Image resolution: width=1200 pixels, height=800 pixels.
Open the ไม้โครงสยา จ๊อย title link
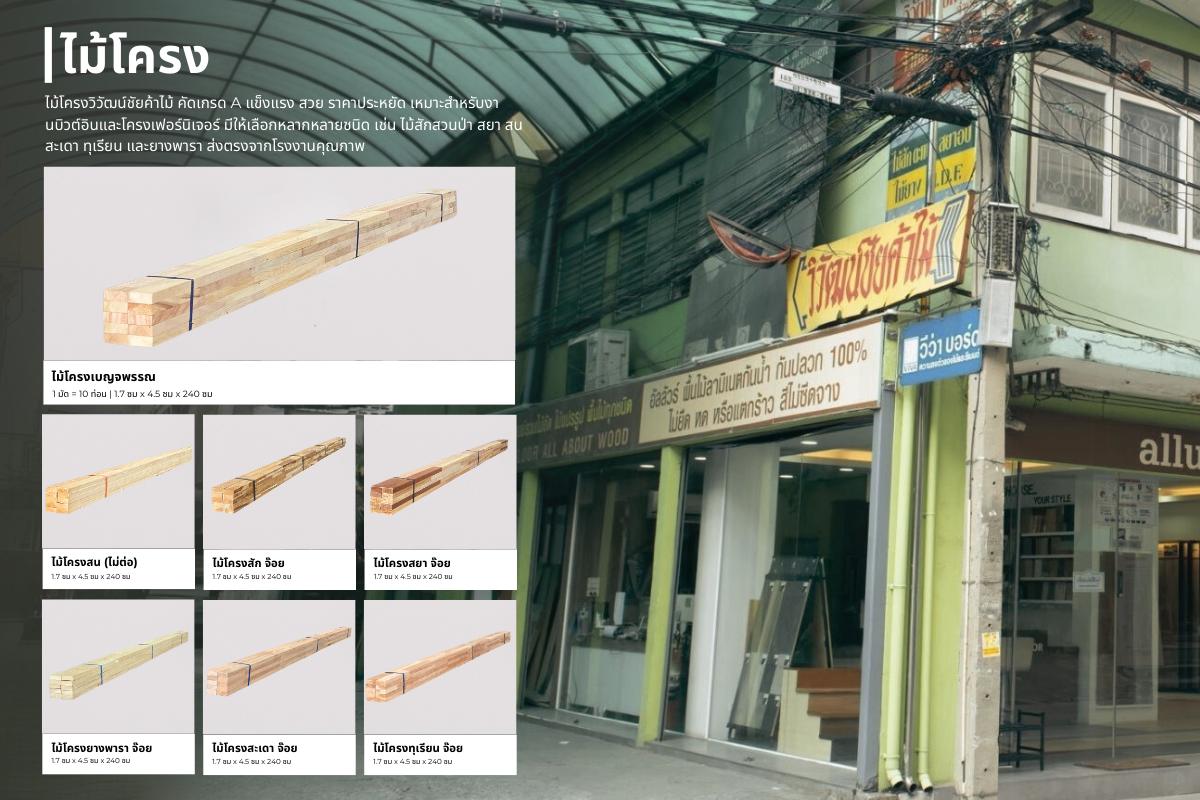[412, 563]
